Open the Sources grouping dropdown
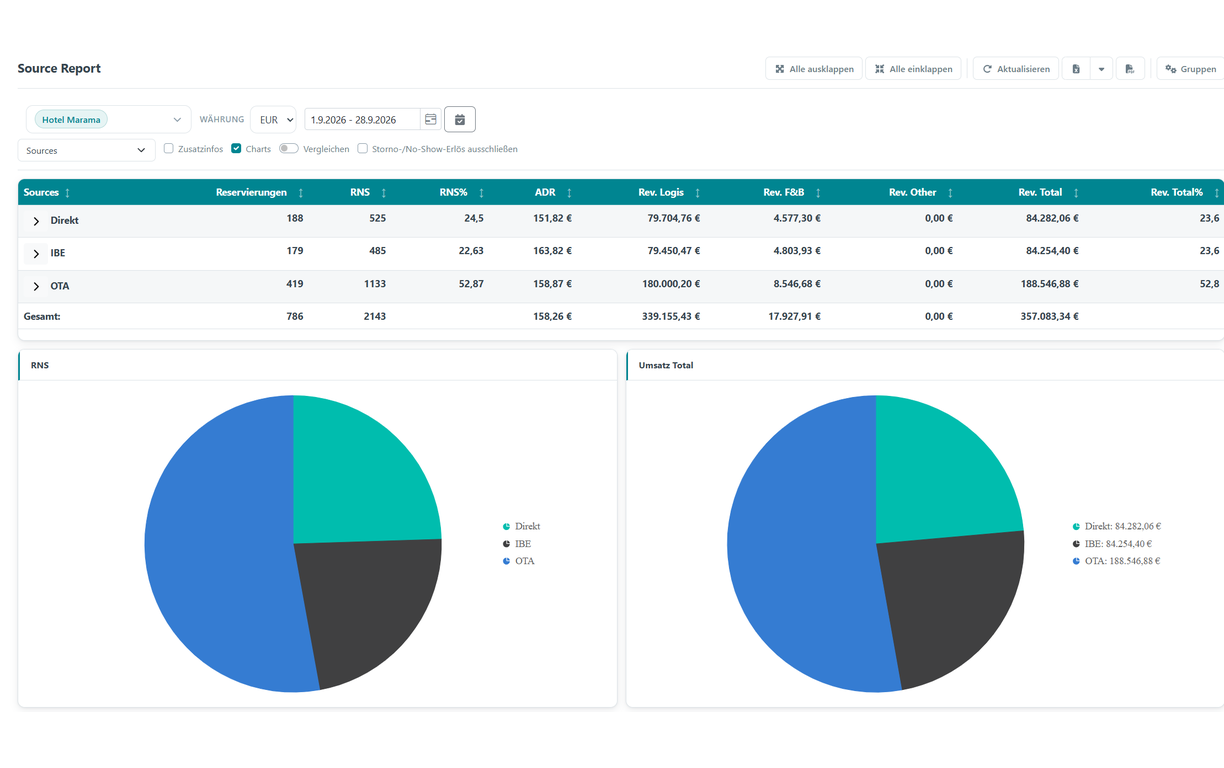This screenshot has width=1224, height=768. pyautogui.click(x=87, y=150)
